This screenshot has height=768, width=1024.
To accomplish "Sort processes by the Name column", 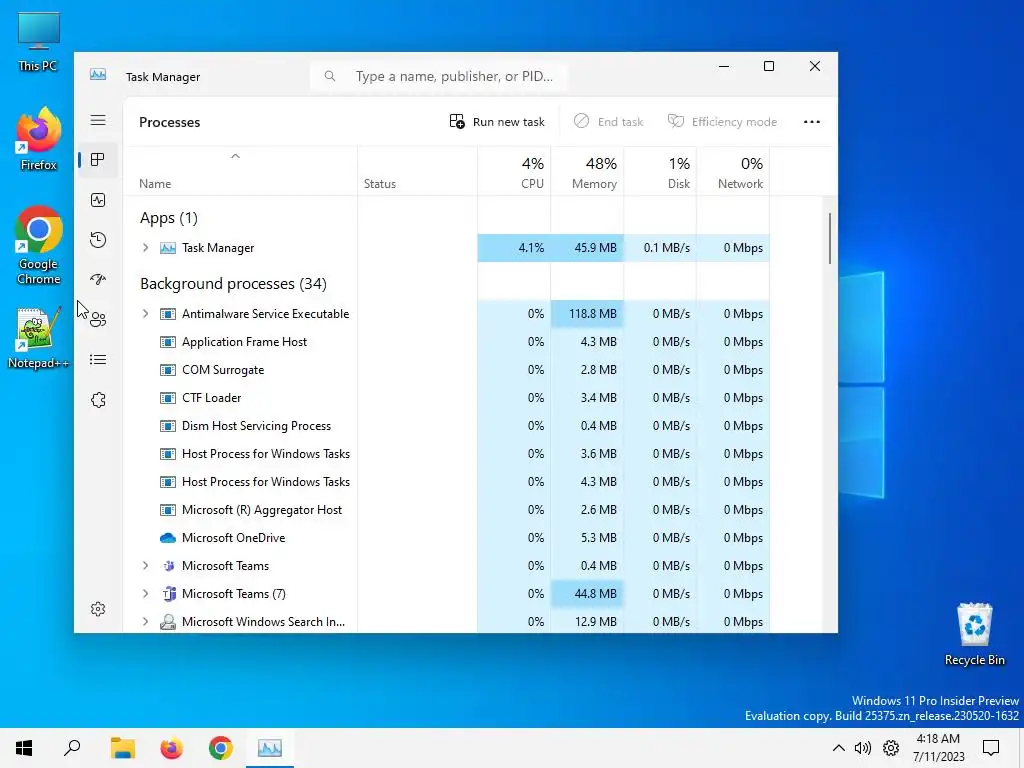I will (240, 172).
